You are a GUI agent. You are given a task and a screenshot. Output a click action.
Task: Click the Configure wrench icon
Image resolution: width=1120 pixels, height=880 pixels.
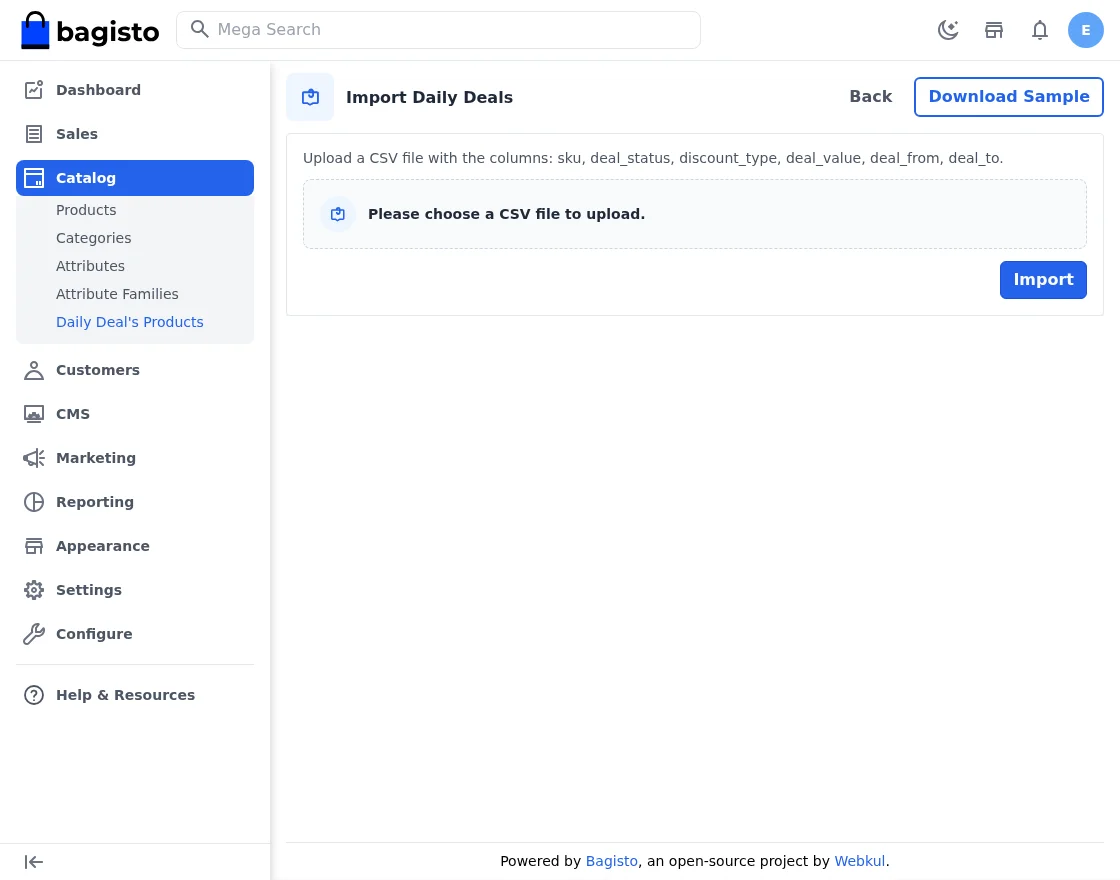coord(34,634)
